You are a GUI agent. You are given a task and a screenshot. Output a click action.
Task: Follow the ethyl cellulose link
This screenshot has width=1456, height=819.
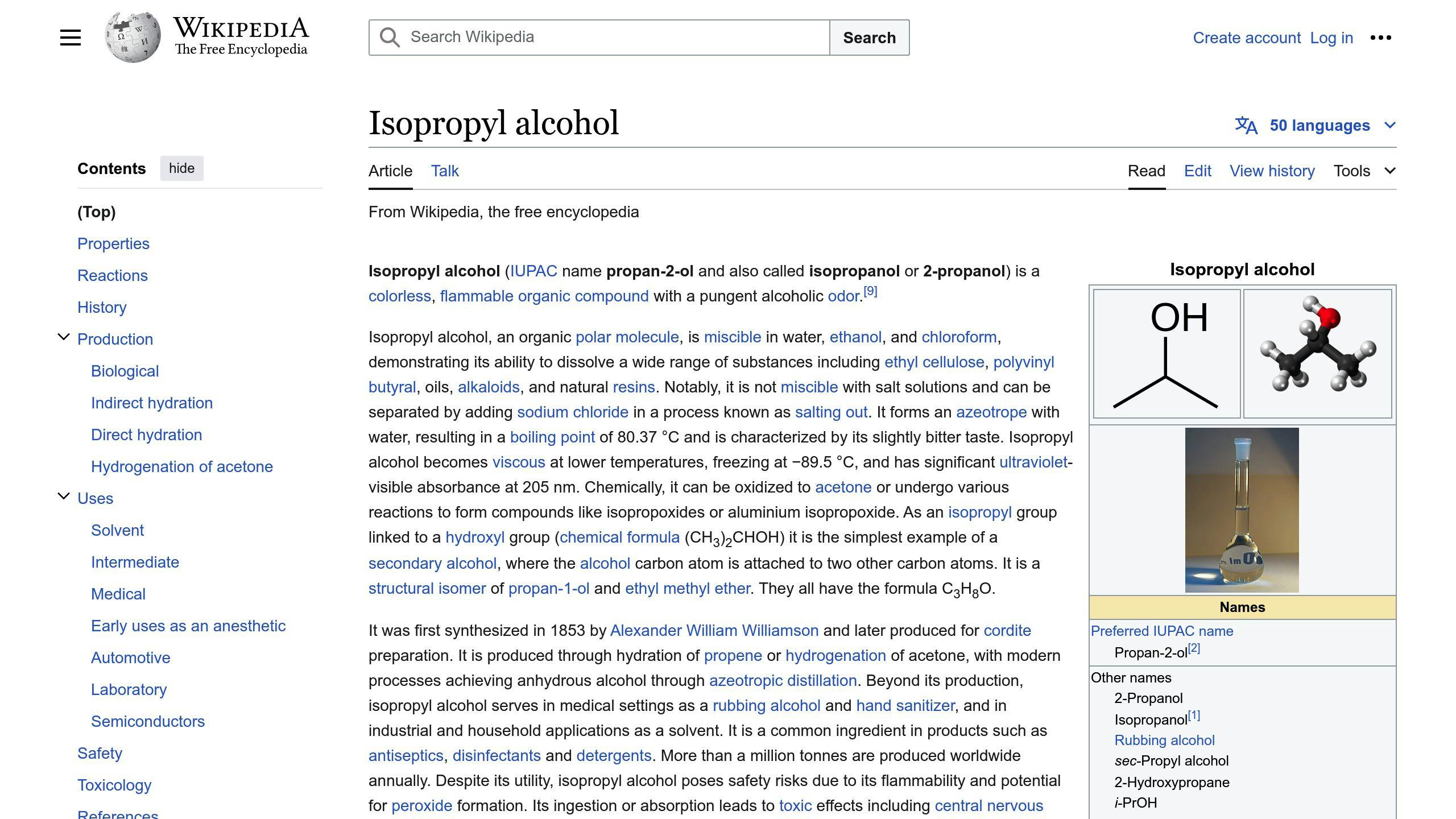tap(934, 362)
